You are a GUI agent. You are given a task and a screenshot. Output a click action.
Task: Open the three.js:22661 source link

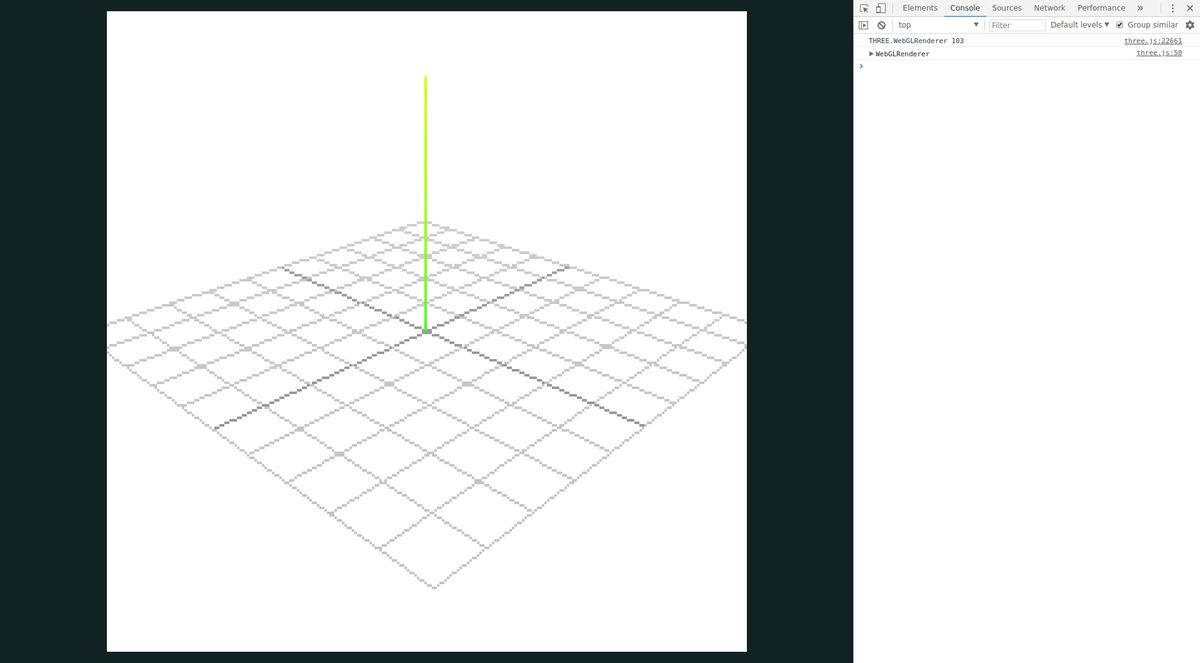tap(1152, 41)
